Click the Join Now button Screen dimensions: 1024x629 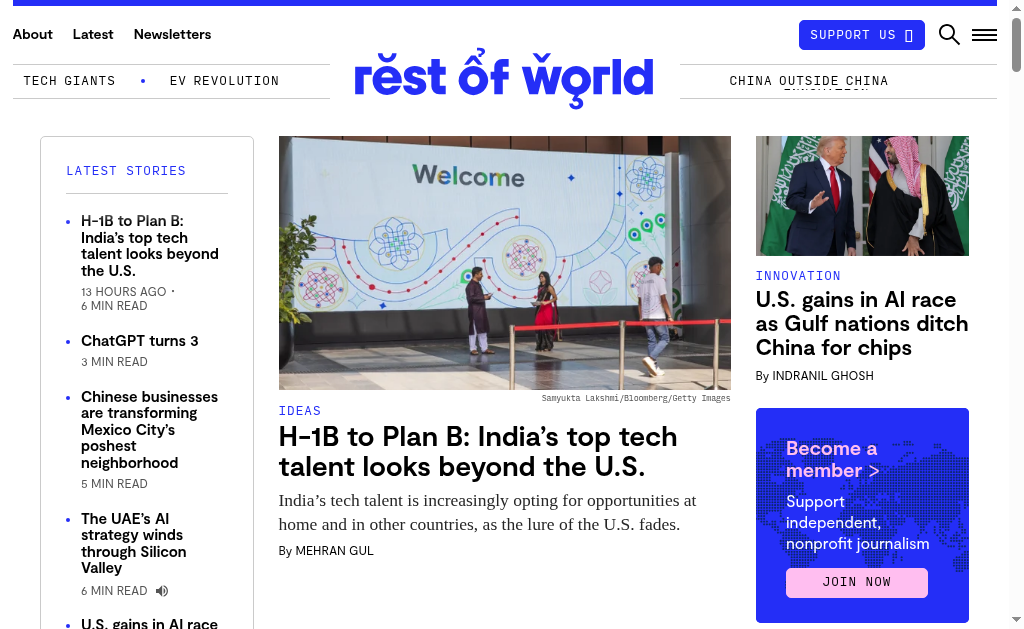[856, 582]
